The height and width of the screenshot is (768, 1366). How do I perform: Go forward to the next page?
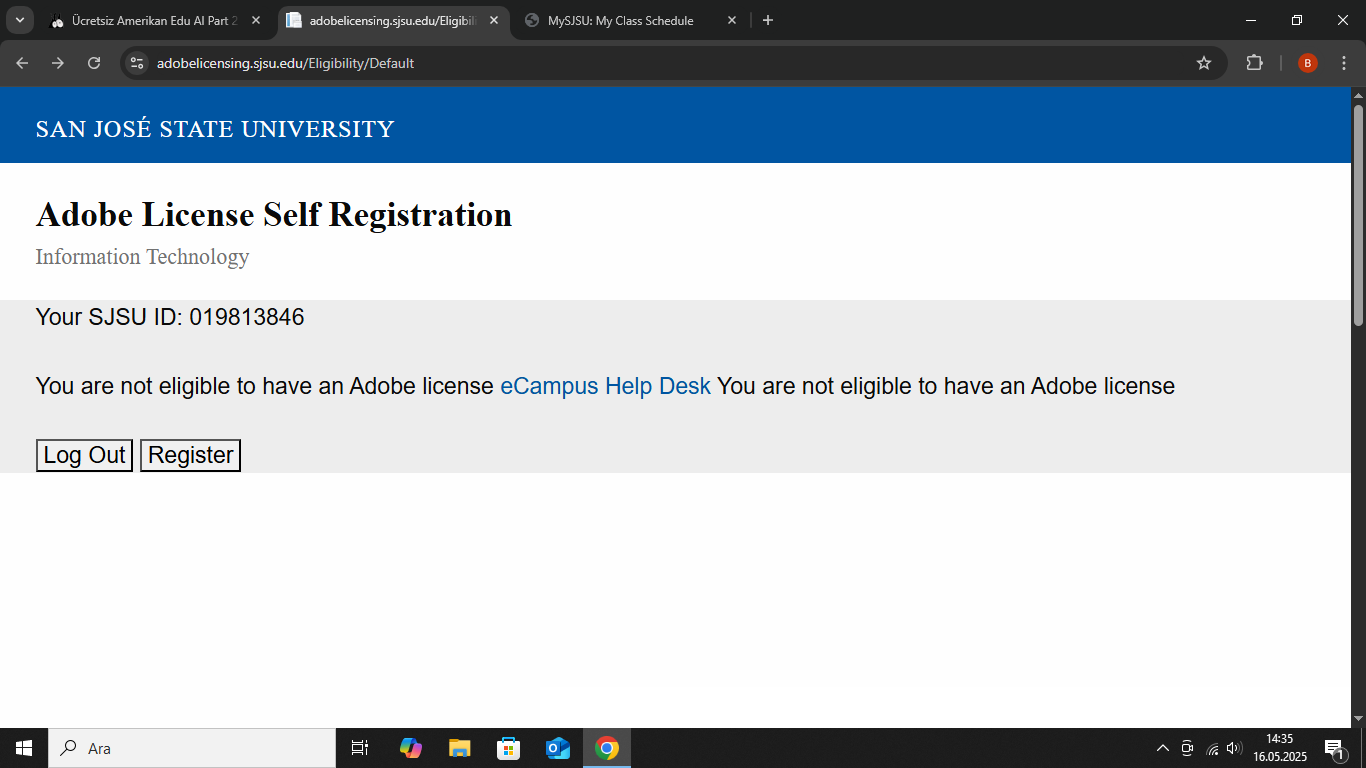coord(58,63)
